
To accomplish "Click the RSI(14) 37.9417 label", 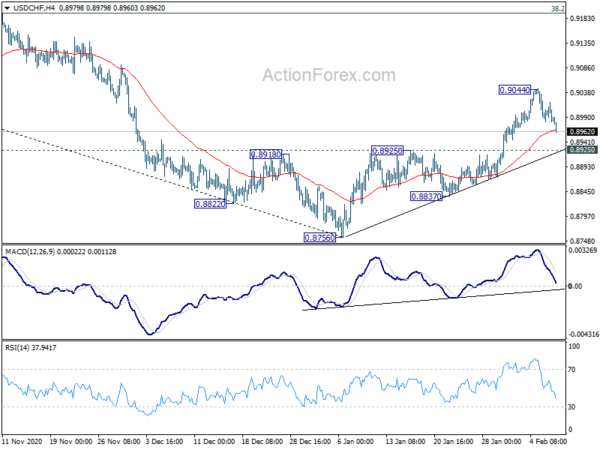I will click(x=31, y=348).
